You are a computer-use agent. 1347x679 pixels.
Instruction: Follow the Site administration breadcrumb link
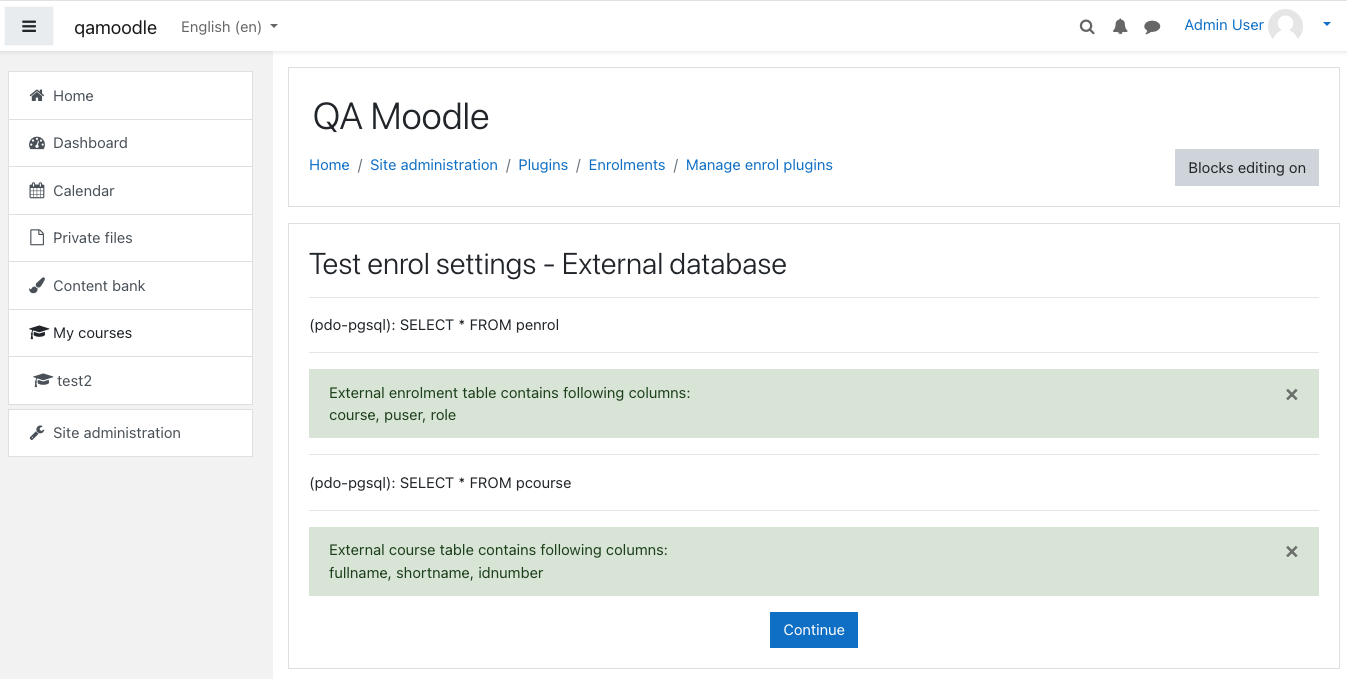pos(434,165)
